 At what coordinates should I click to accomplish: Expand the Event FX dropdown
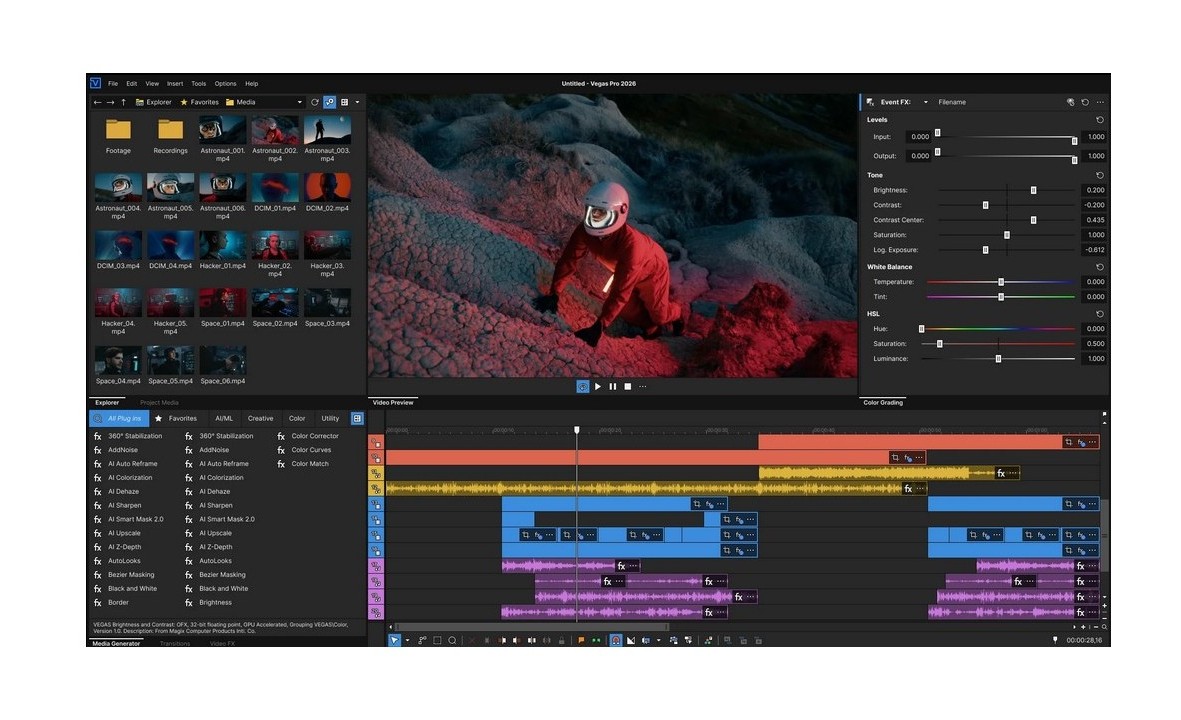click(x=925, y=101)
